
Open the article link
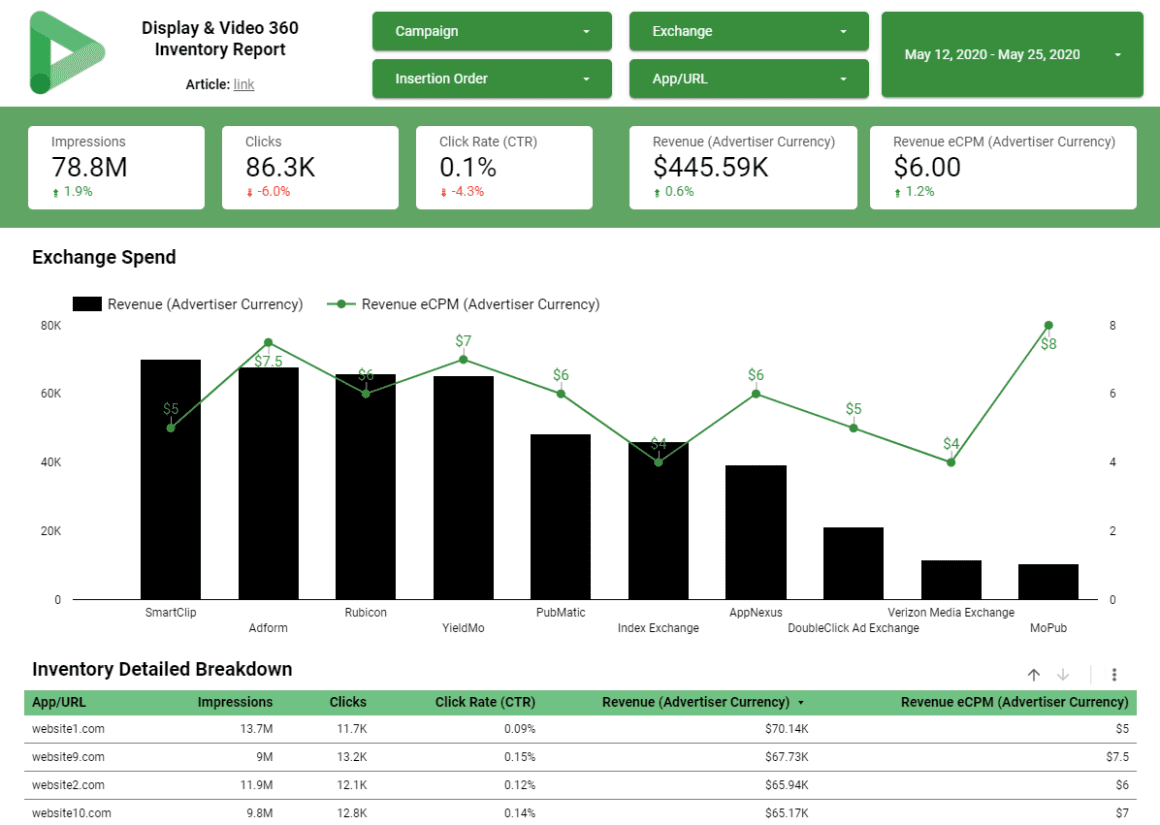(244, 84)
